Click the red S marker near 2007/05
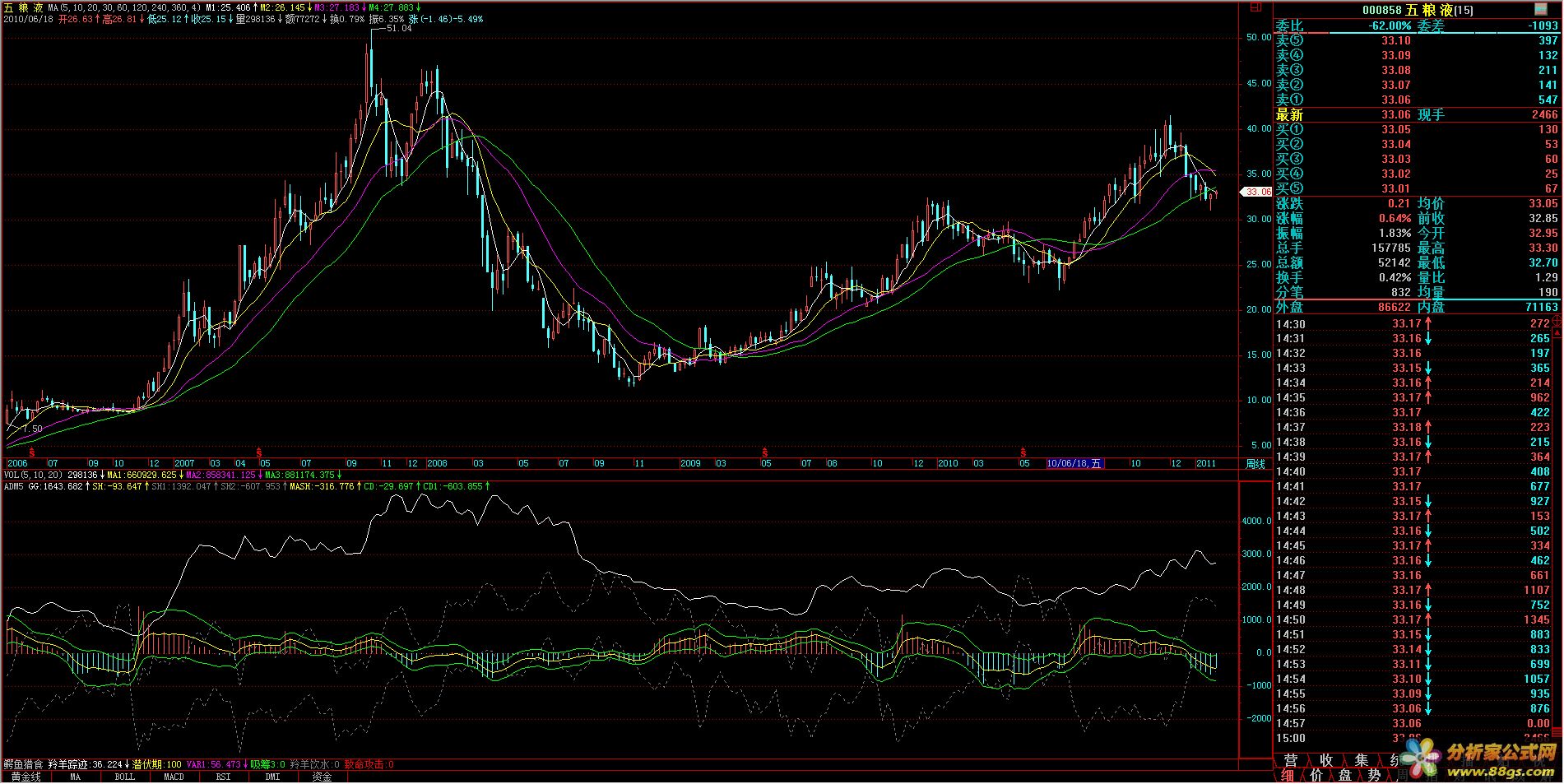Viewport: 1564px width, 784px height. click(x=258, y=452)
